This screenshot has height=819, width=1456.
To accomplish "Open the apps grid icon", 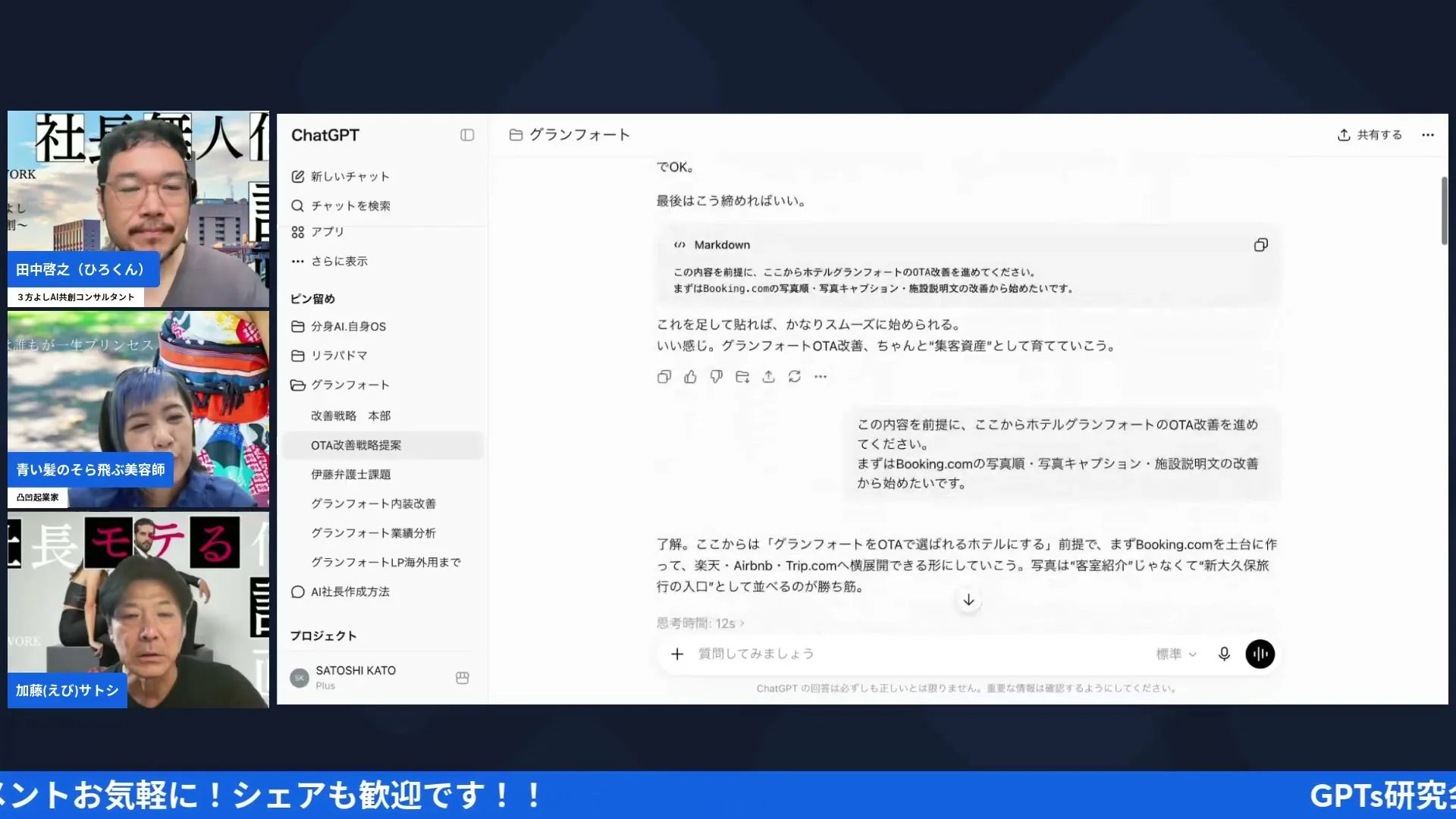I will (x=297, y=232).
